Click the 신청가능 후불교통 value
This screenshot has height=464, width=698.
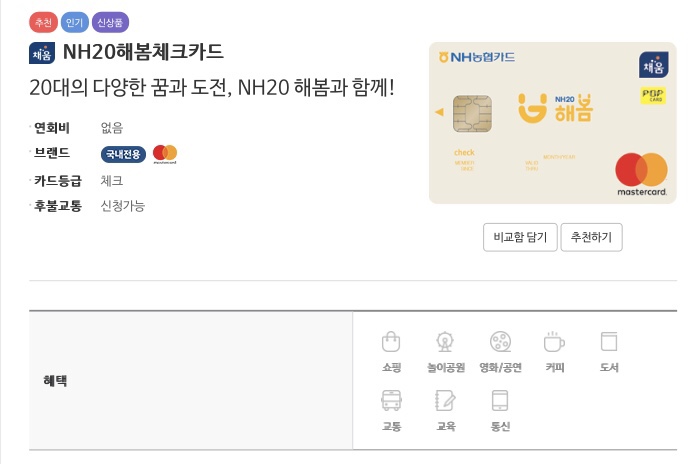point(123,206)
